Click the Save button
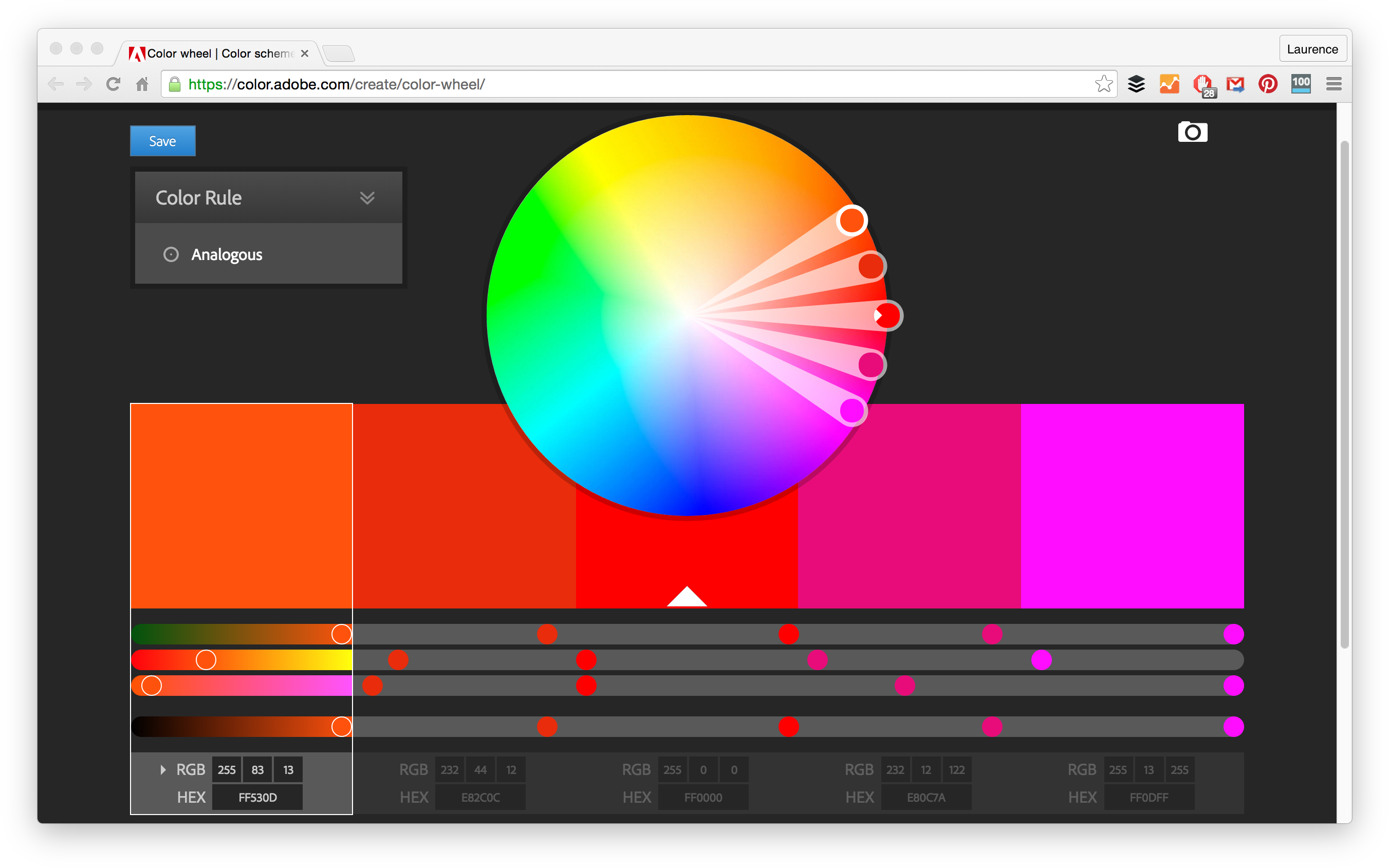1389x868 pixels. tap(162, 140)
